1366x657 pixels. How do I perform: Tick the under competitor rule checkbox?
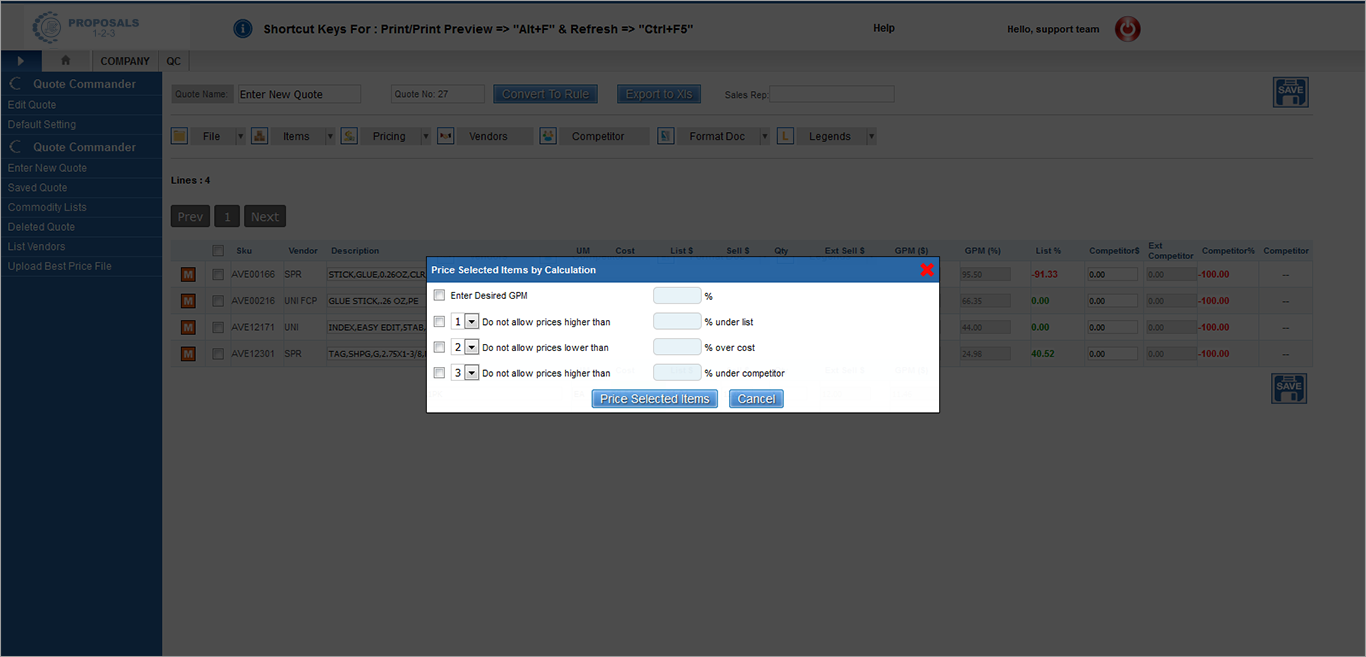point(439,373)
